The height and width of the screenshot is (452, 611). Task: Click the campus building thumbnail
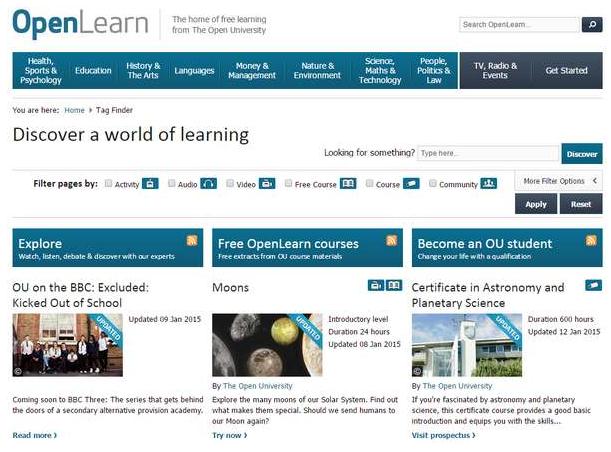(x=467, y=345)
